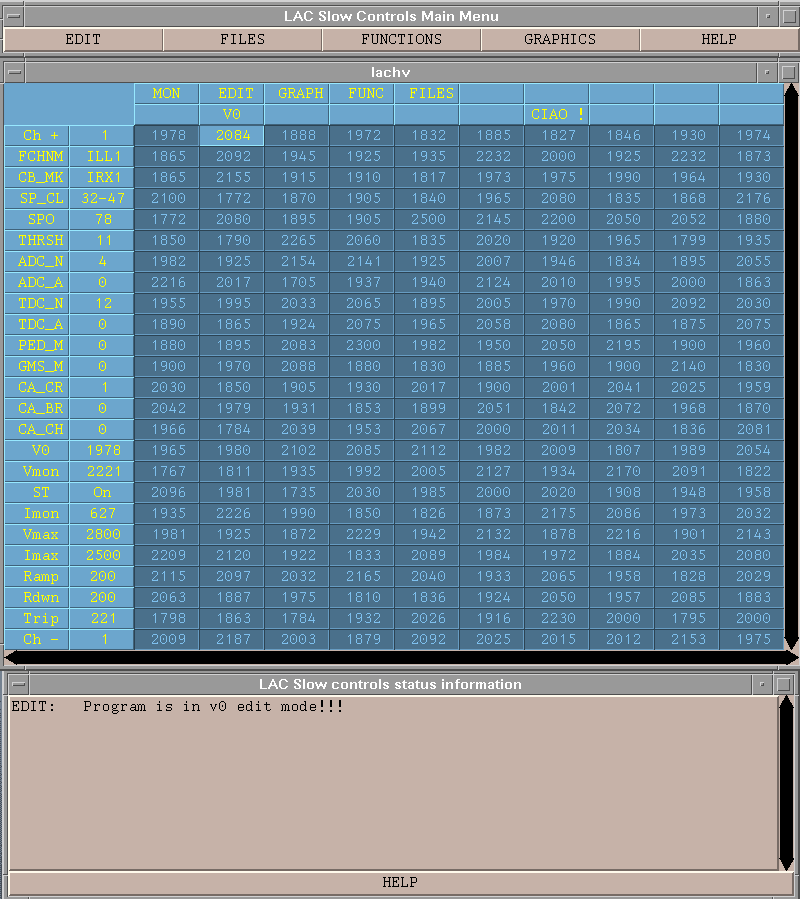Click the CA_BR label cell

[x=37, y=408]
